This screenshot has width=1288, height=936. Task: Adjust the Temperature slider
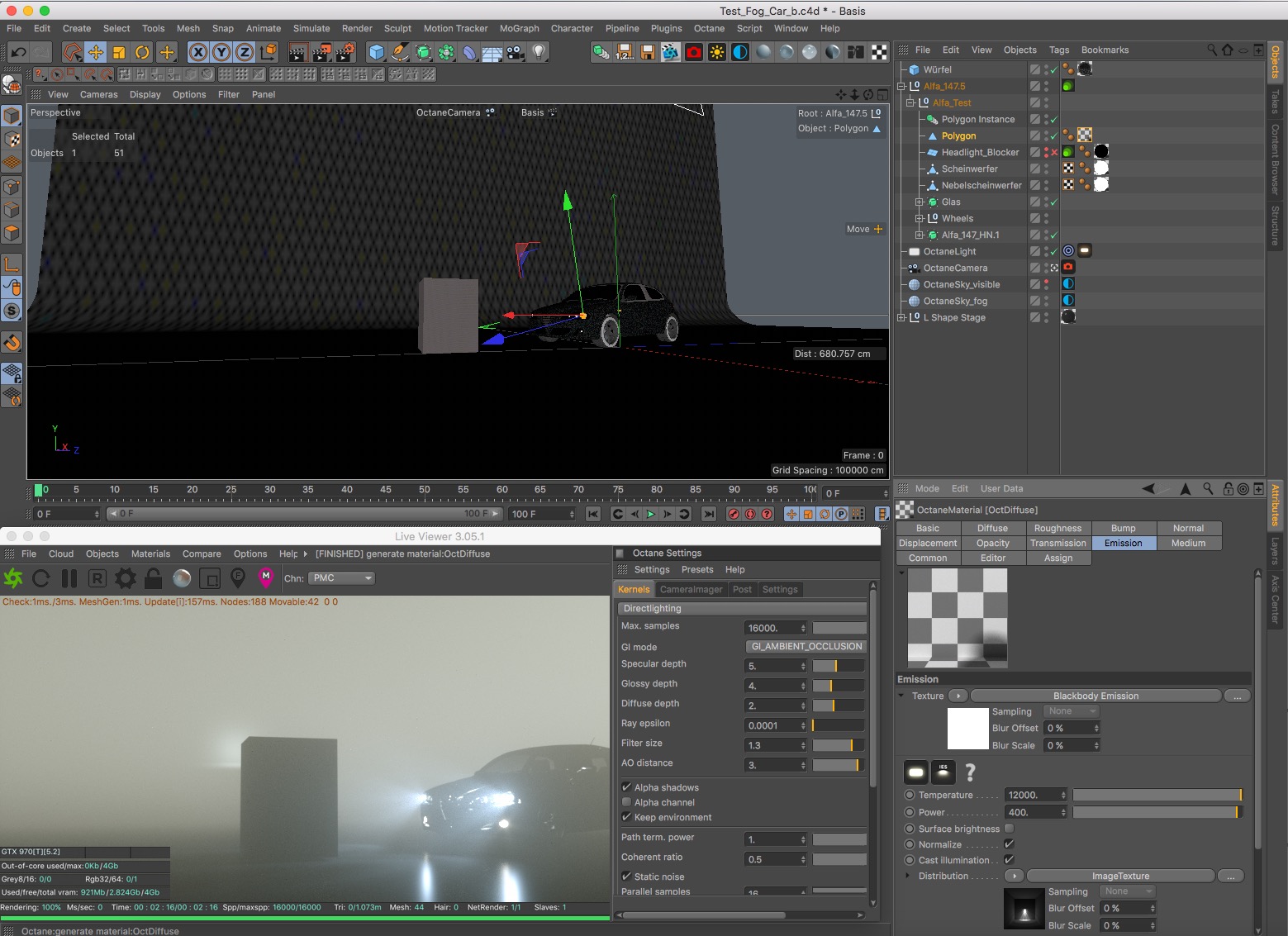(1157, 795)
